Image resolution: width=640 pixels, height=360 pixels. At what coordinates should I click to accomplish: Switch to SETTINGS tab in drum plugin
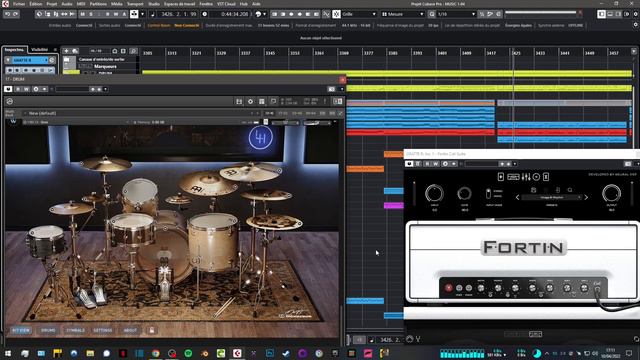tap(102, 330)
